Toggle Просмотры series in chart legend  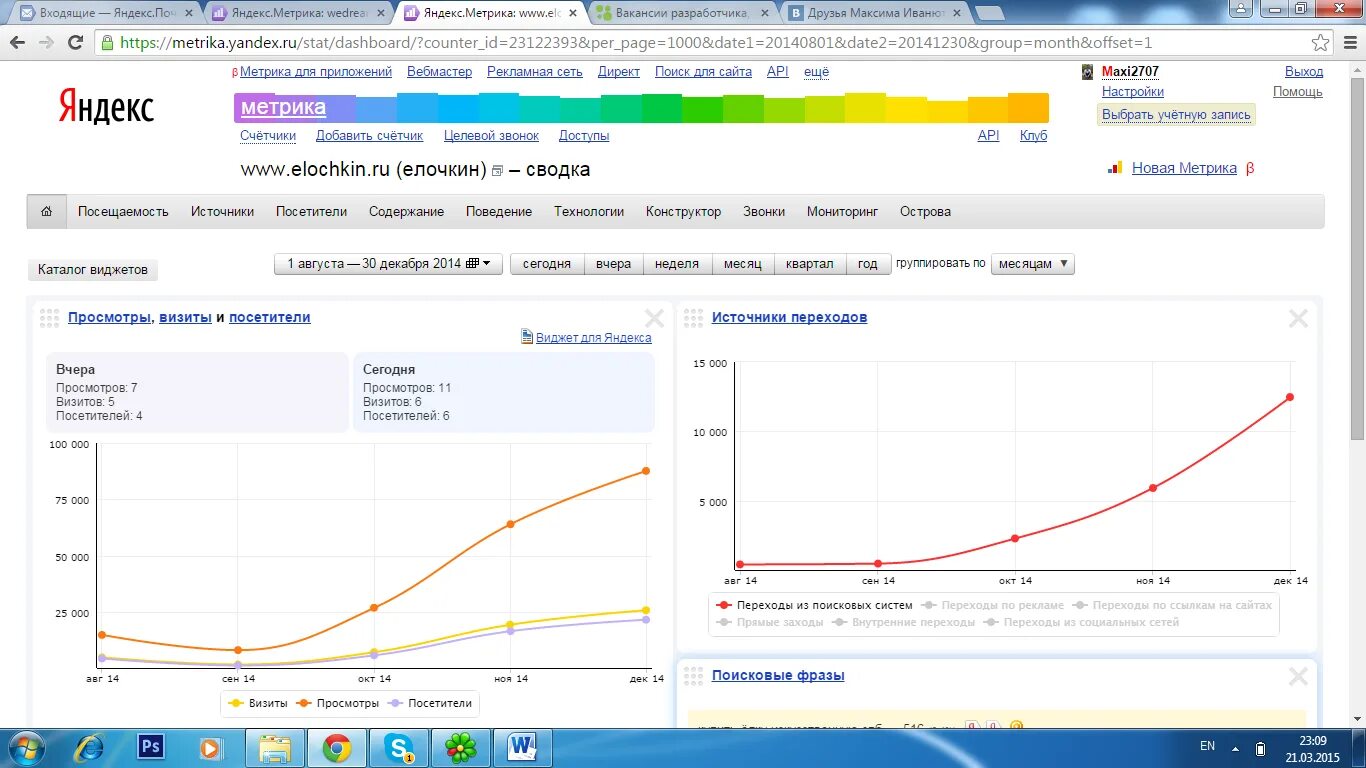338,703
